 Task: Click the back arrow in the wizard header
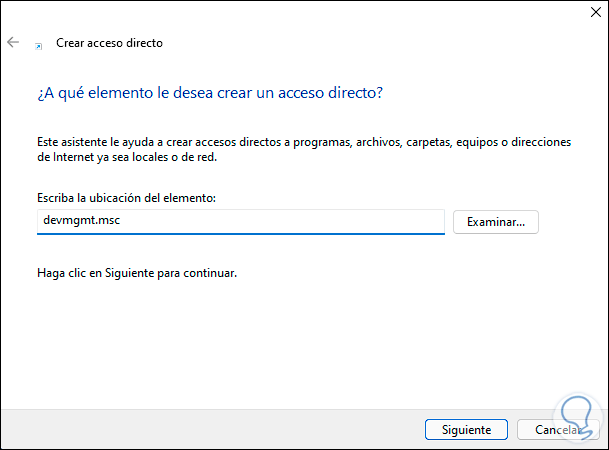pos(13,43)
